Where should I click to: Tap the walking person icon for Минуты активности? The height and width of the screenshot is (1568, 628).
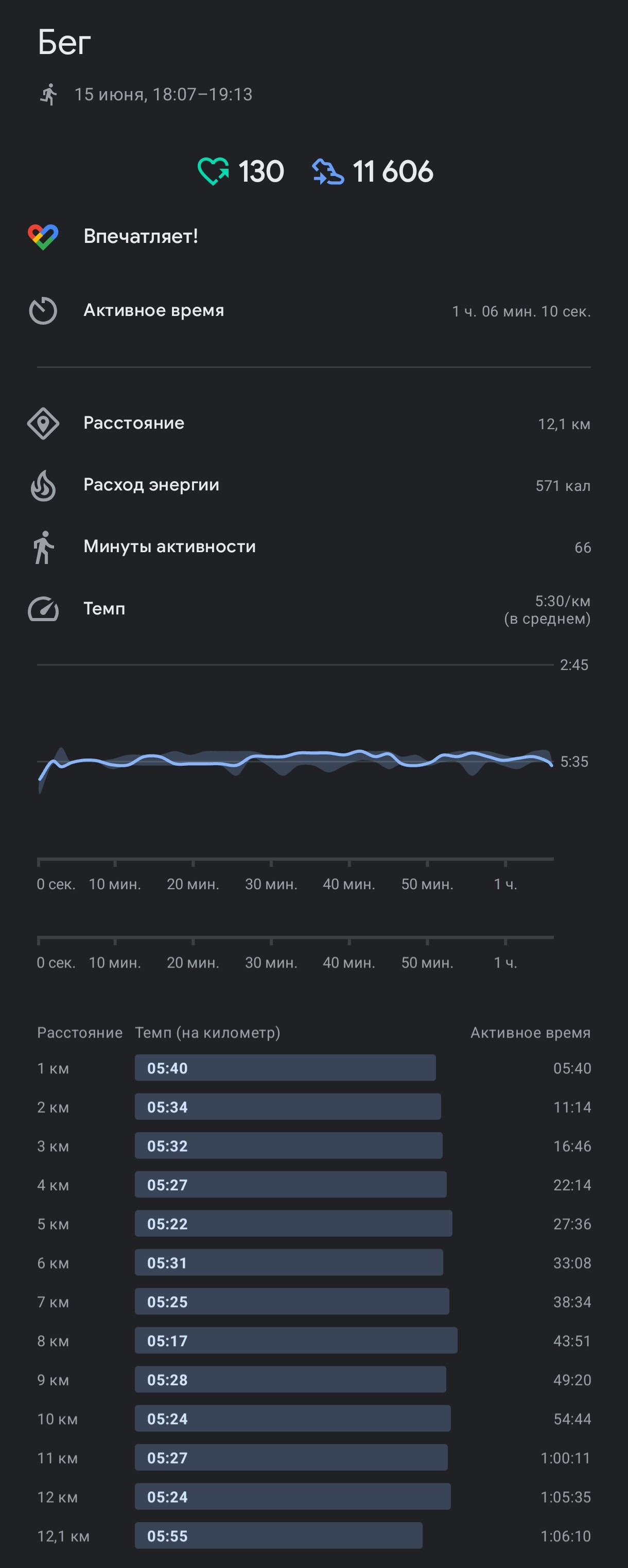click(43, 547)
